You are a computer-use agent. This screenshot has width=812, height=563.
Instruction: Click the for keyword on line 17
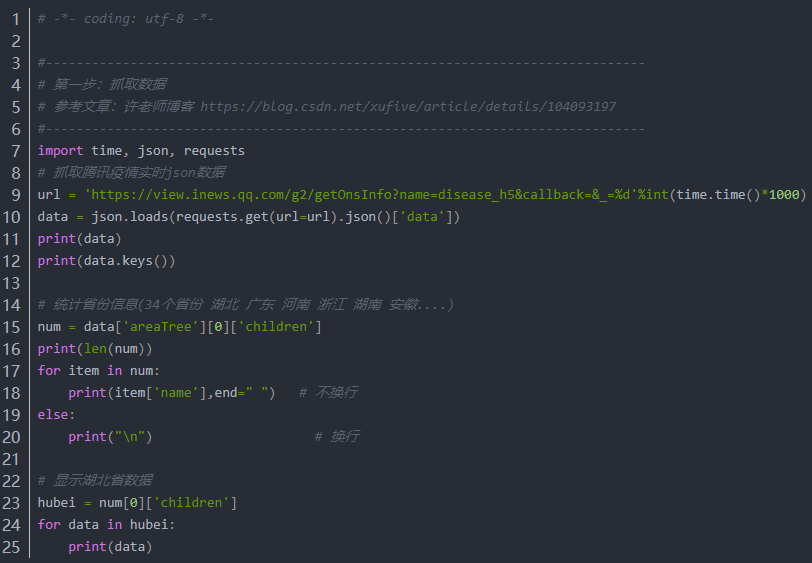(49, 371)
